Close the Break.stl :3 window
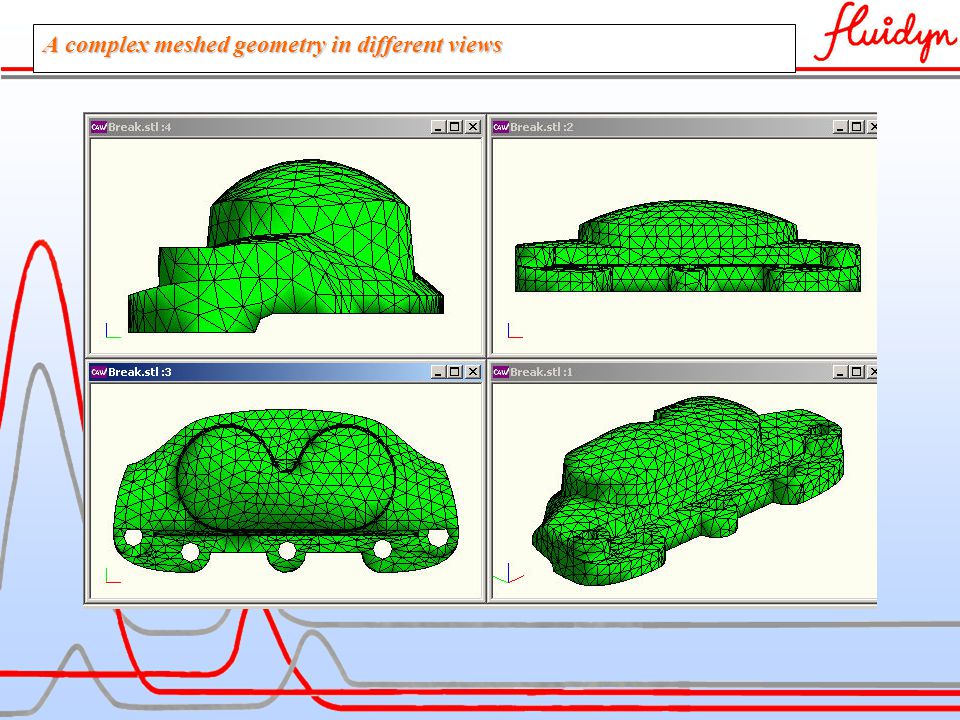960x720 pixels. point(473,372)
